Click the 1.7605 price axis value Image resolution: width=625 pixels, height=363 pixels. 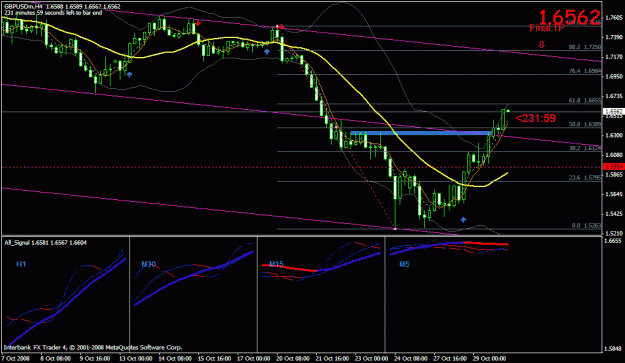coord(614,18)
